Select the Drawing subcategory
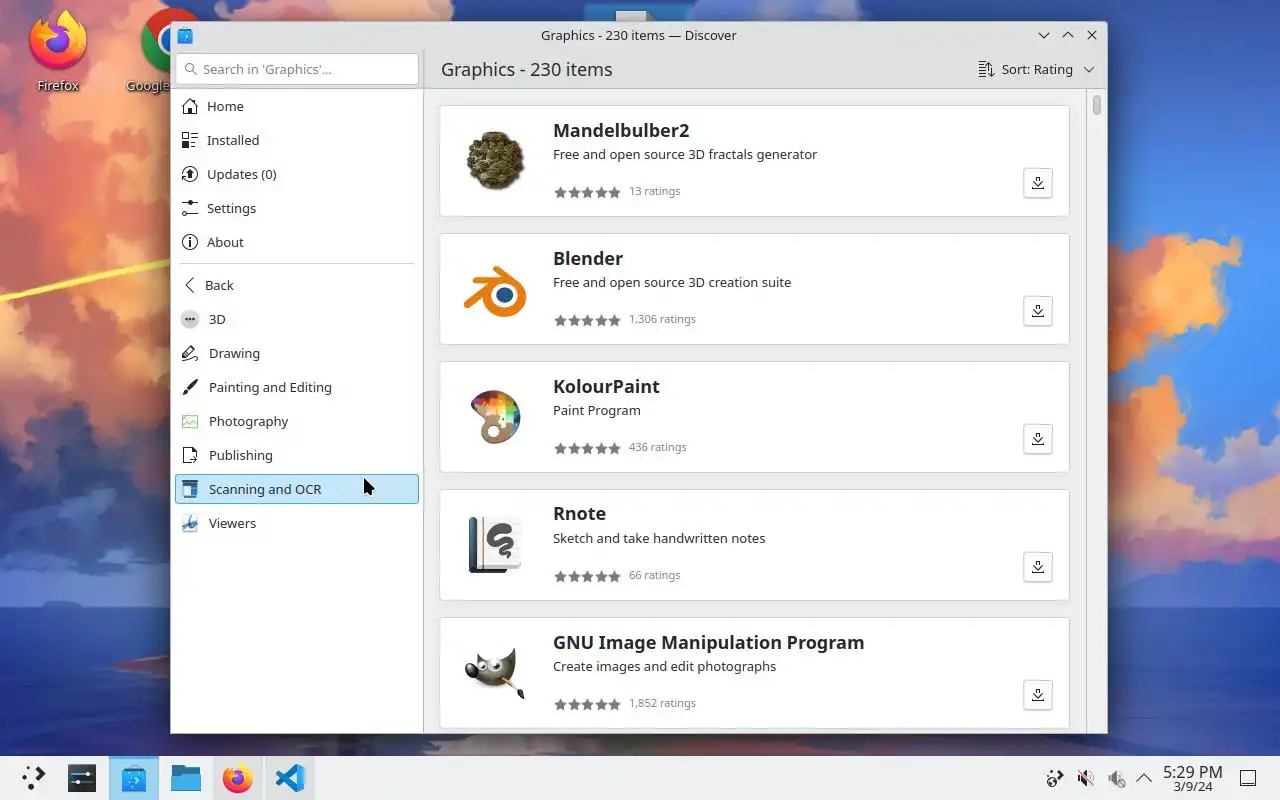 click(297, 353)
